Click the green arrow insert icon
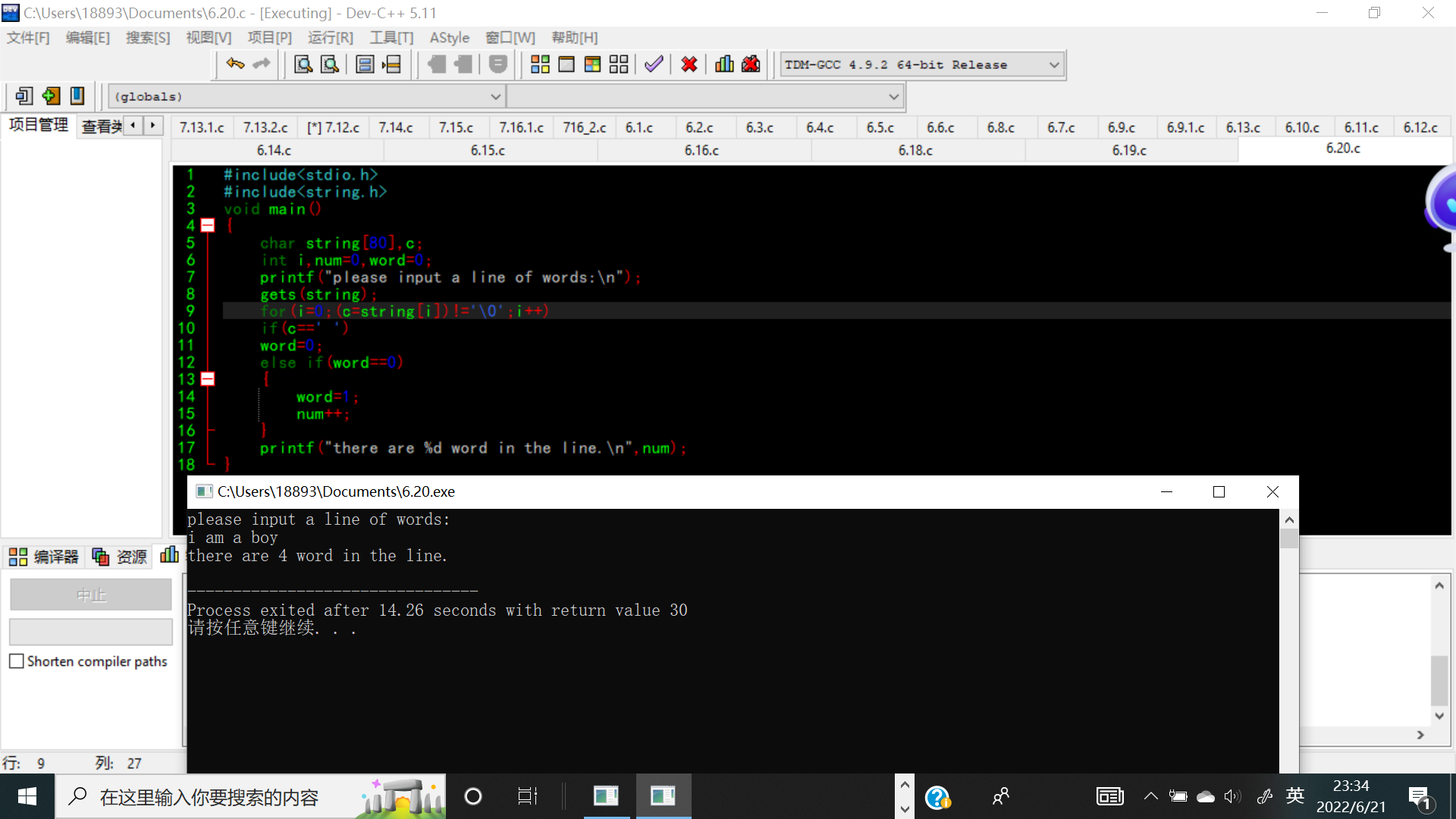The height and width of the screenshot is (819, 1456). pyautogui.click(x=51, y=96)
